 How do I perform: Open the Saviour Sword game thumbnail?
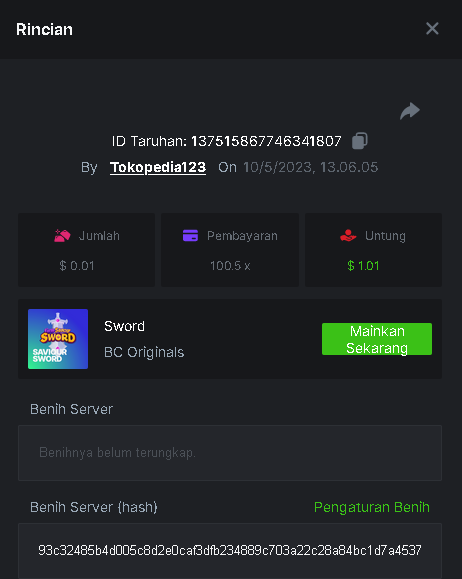58,339
